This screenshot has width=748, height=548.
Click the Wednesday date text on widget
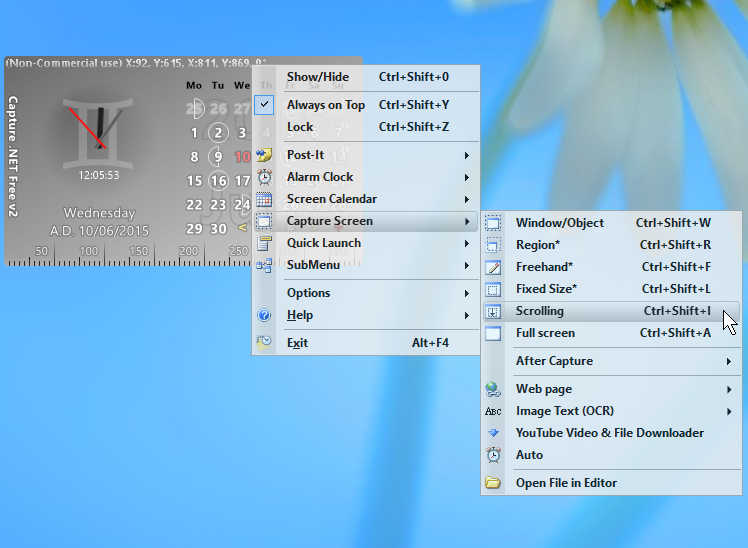point(99,213)
